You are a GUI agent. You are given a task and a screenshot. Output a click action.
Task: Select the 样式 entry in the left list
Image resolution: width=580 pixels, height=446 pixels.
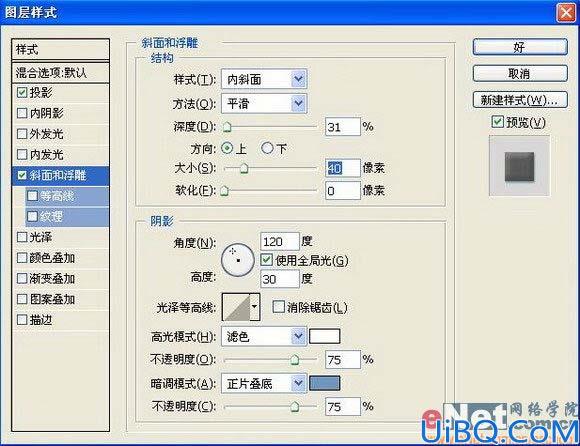(x=61, y=49)
